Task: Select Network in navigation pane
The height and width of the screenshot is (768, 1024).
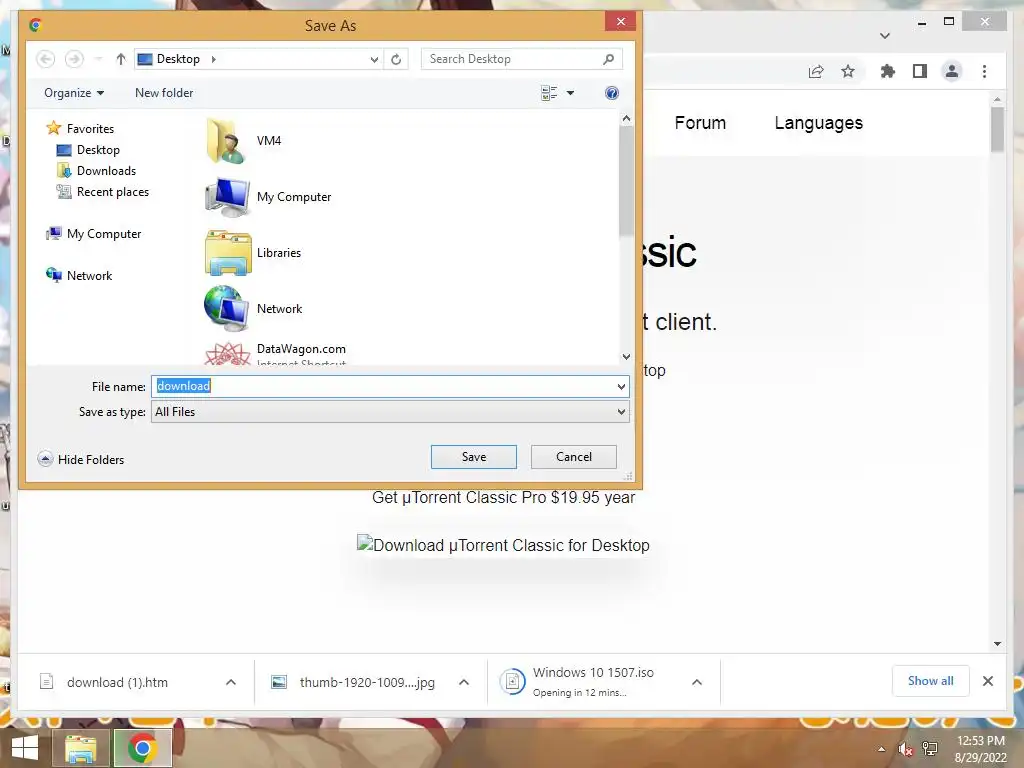Action: pos(79,276)
